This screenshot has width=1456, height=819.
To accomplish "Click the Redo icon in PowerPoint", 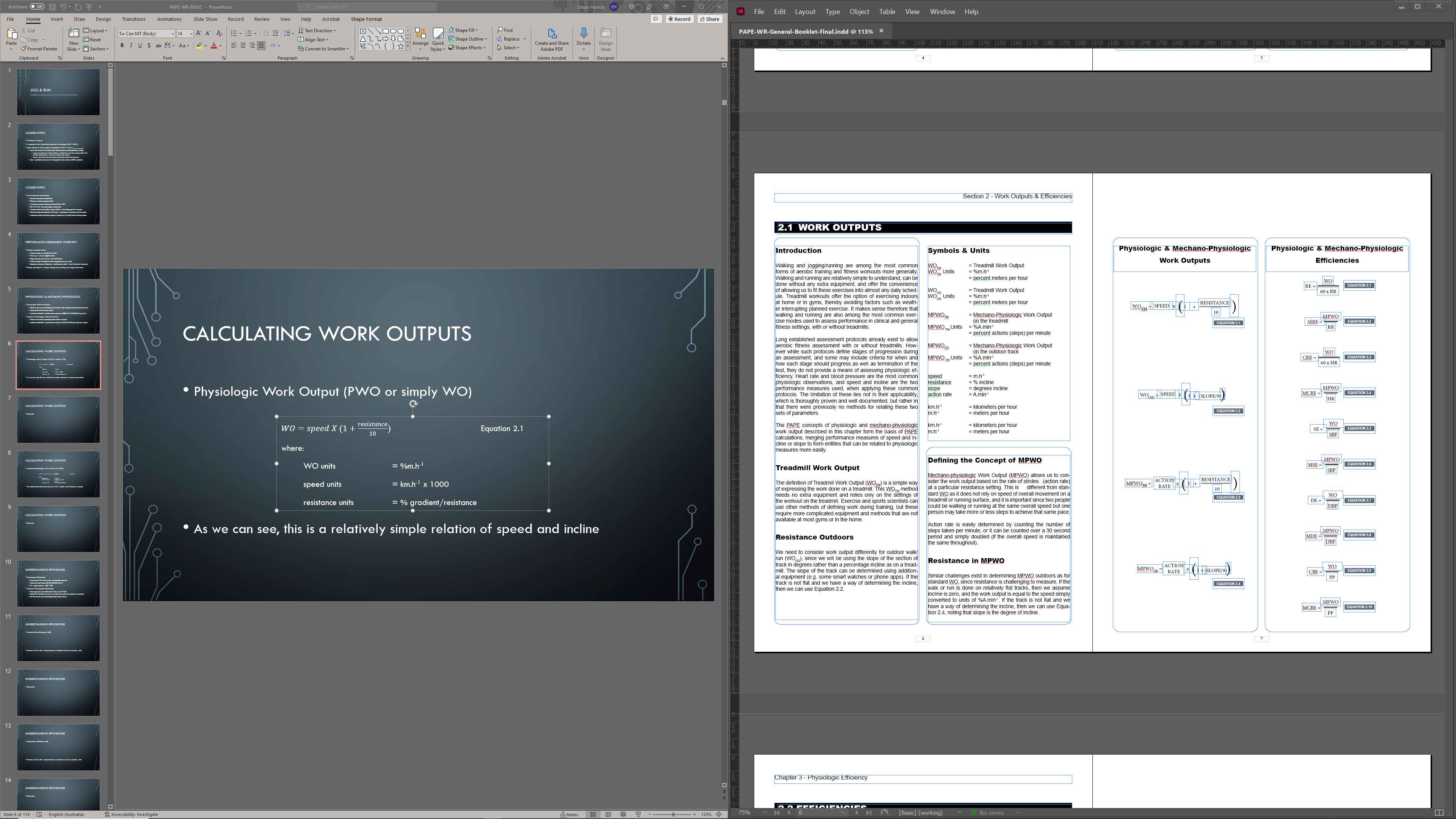I will 77,7.
